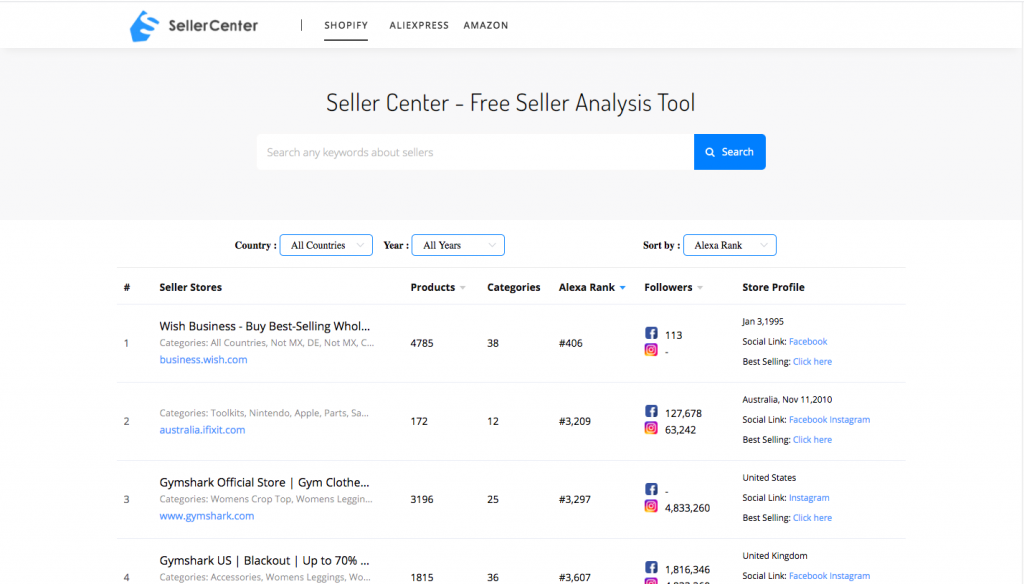Screen dimensions: 1024x584
Task: Click Facebook icon in australia.ifixit.com row
Action: 651,412
